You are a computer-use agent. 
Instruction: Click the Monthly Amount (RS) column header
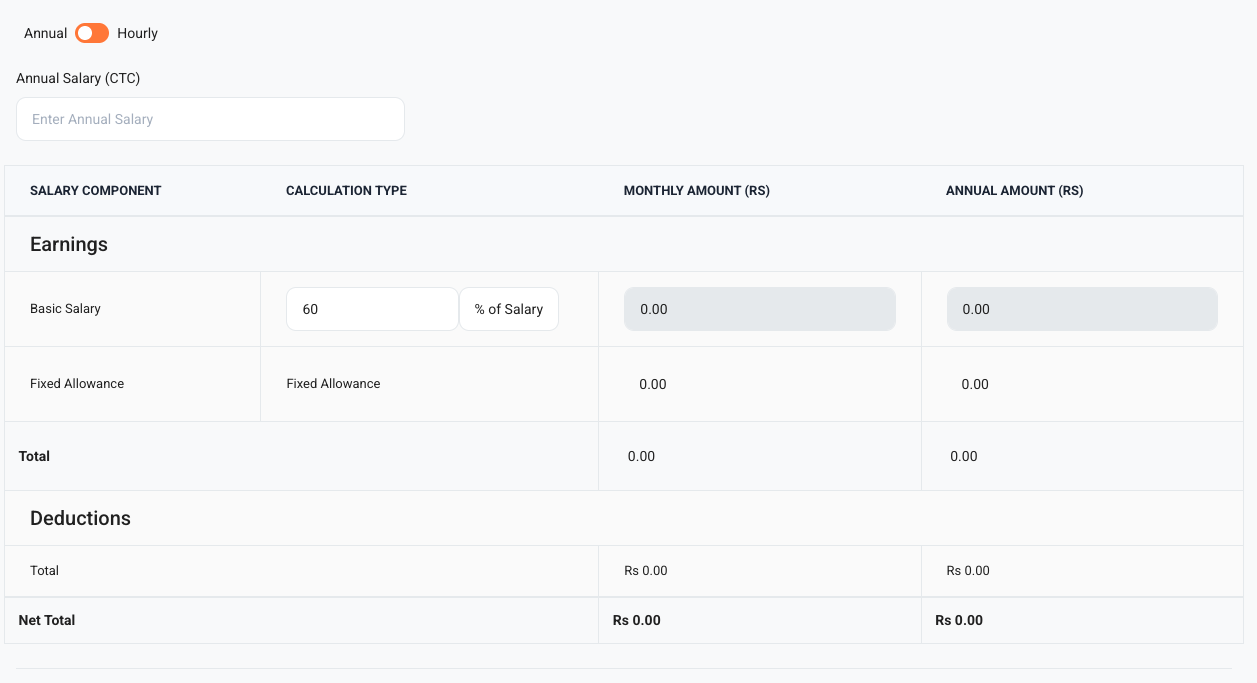[696, 190]
